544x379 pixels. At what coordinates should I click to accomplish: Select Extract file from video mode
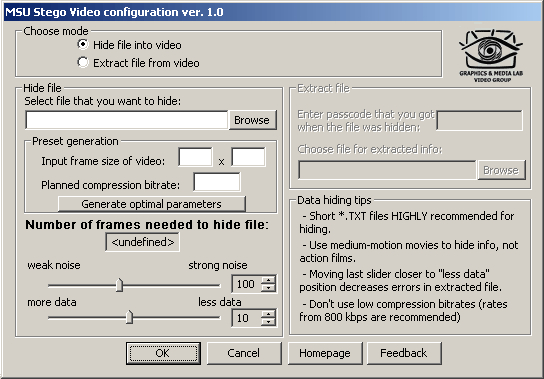tap(83, 63)
